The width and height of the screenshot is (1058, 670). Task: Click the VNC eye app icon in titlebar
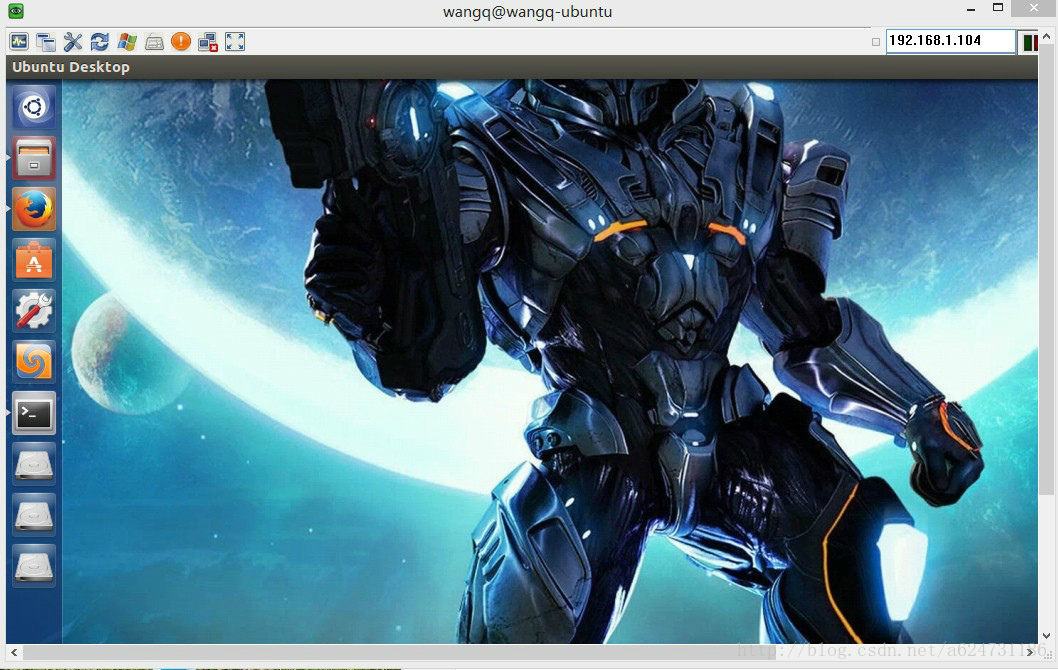(x=16, y=11)
